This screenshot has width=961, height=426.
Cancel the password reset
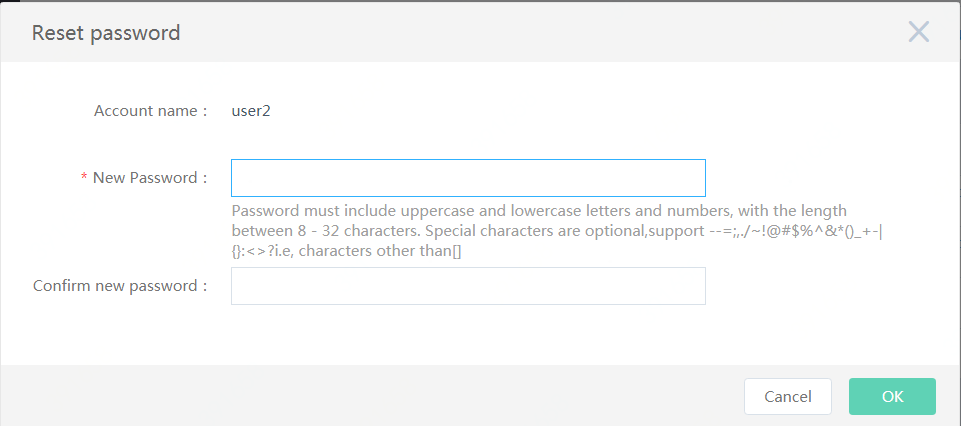[x=788, y=397]
